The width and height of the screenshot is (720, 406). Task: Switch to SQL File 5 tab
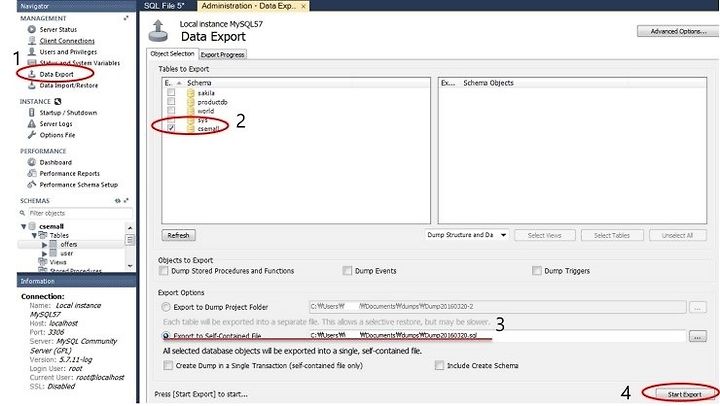tap(164, 6)
